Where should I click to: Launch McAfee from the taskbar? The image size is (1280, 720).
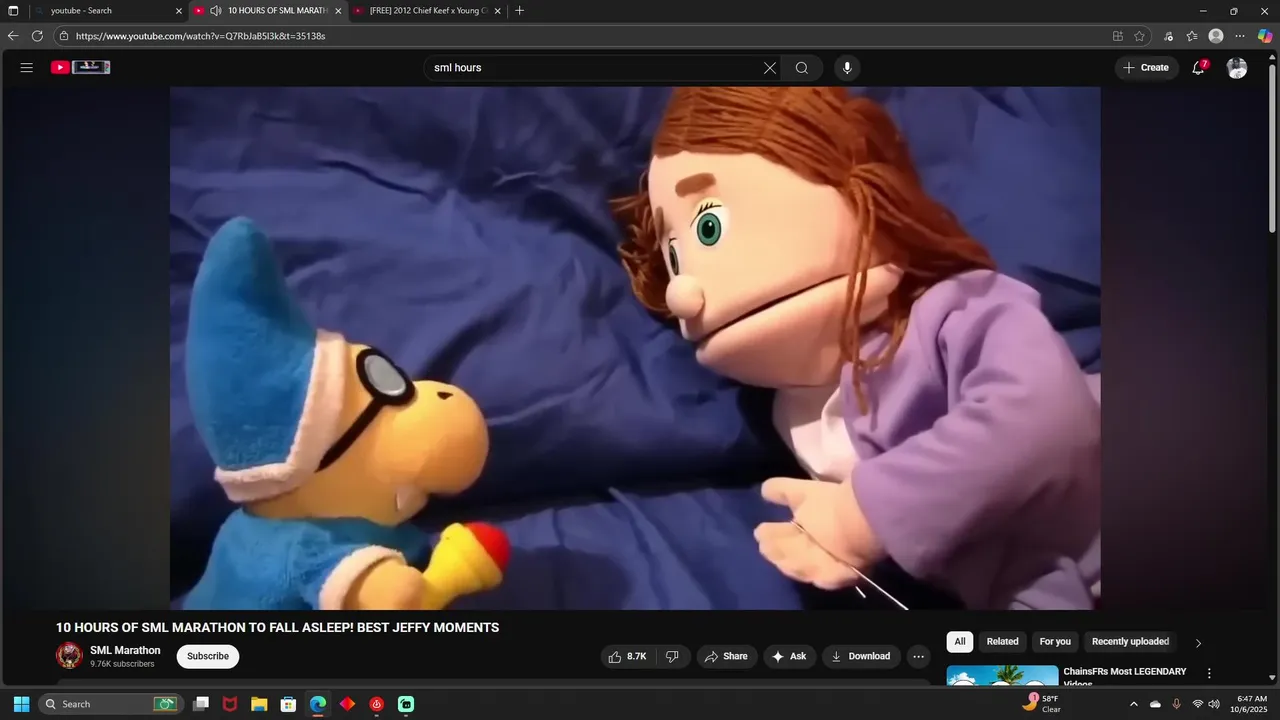tap(230, 704)
